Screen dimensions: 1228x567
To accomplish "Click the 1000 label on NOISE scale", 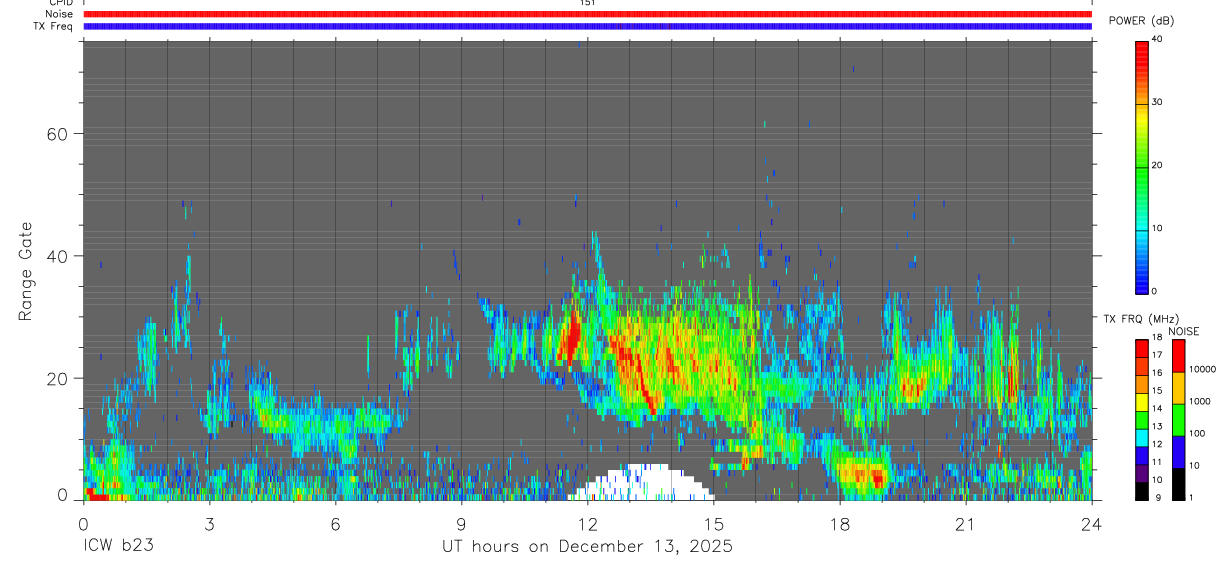I will click(x=1200, y=401).
